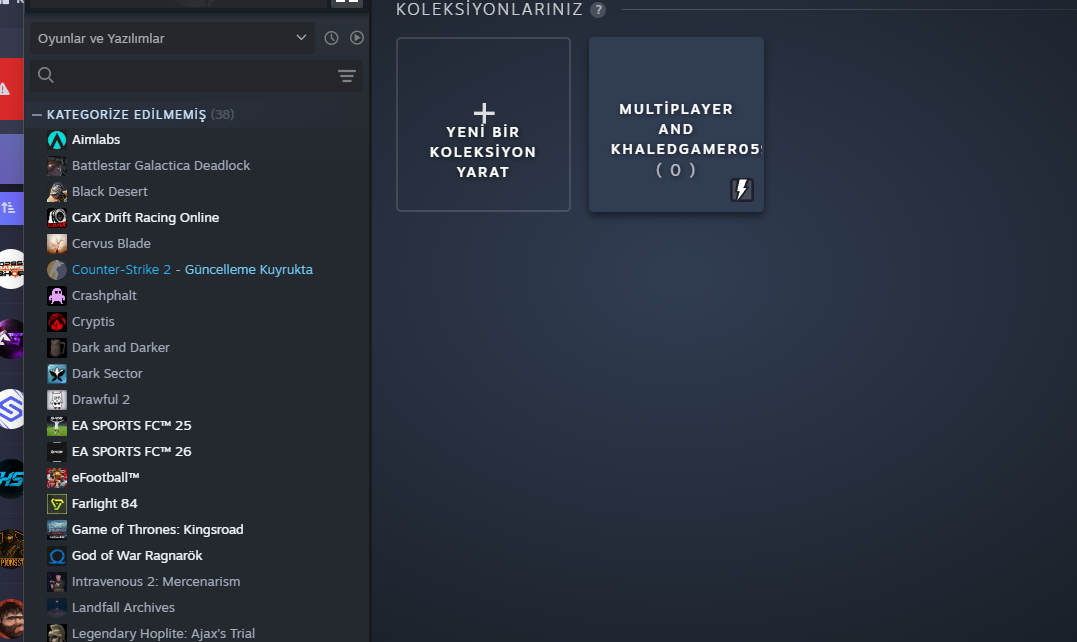The width and height of the screenshot is (1077, 642).
Task: Click the God of War Ragnarök icon
Action: pos(57,557)
